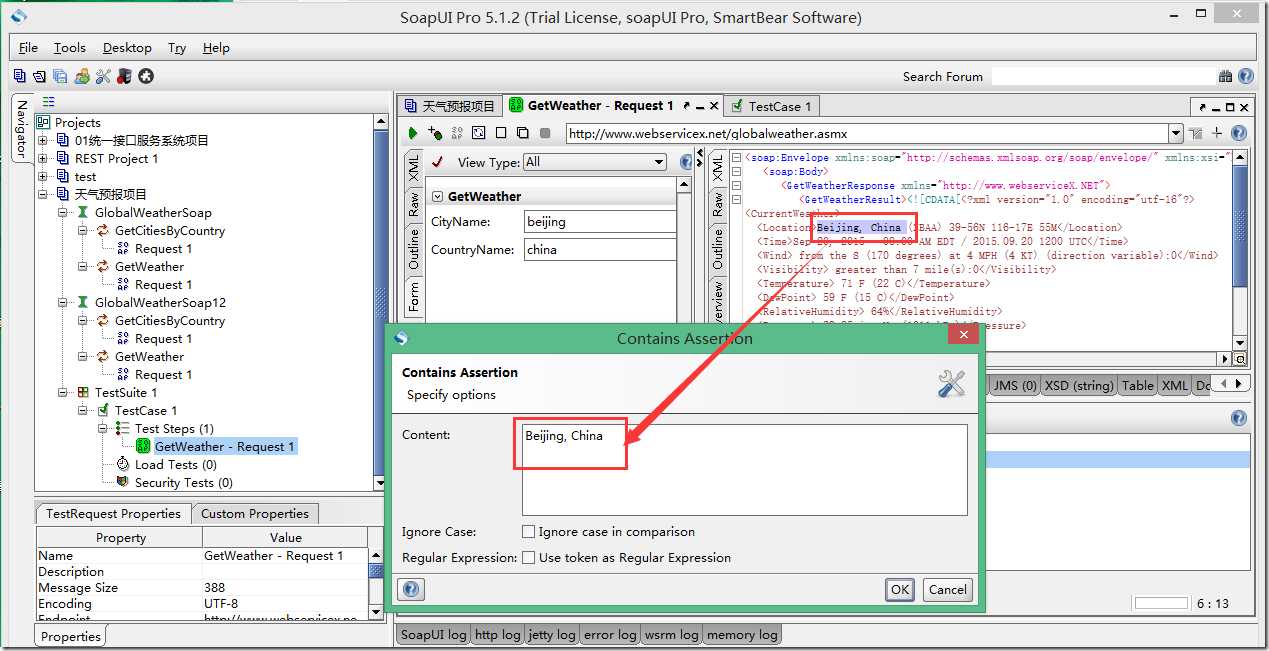
Task: Collapse the 天气预报项目 project node
Action: [43, 195]
